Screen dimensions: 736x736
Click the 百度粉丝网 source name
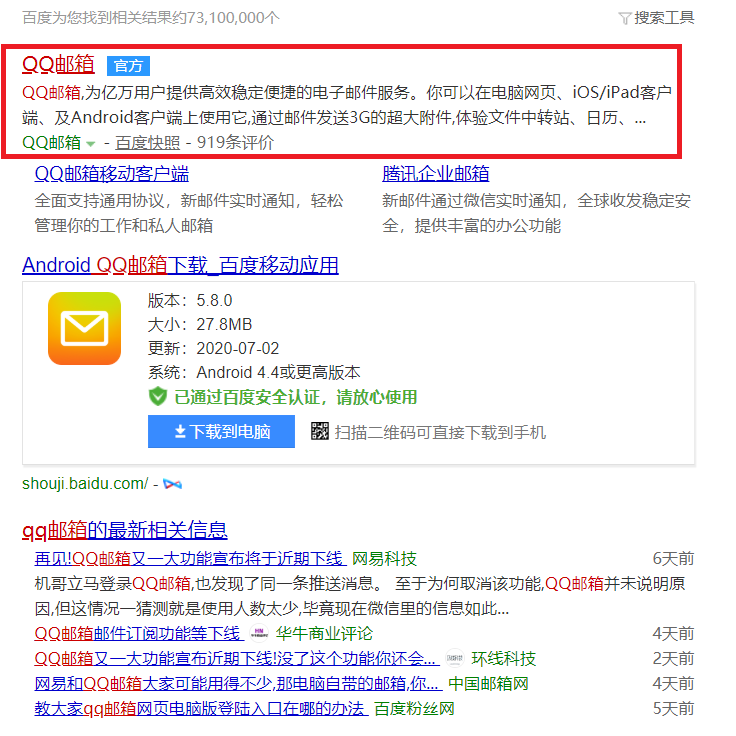414,708
